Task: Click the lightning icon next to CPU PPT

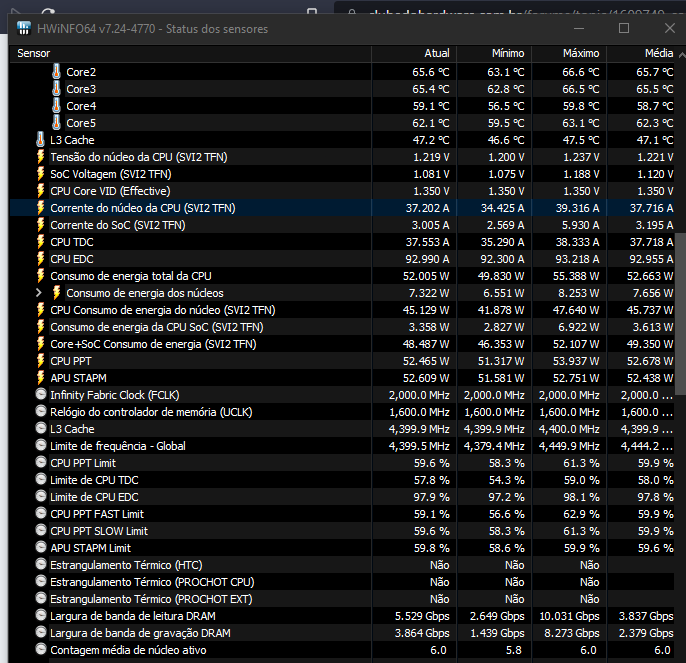Action: 40,361
